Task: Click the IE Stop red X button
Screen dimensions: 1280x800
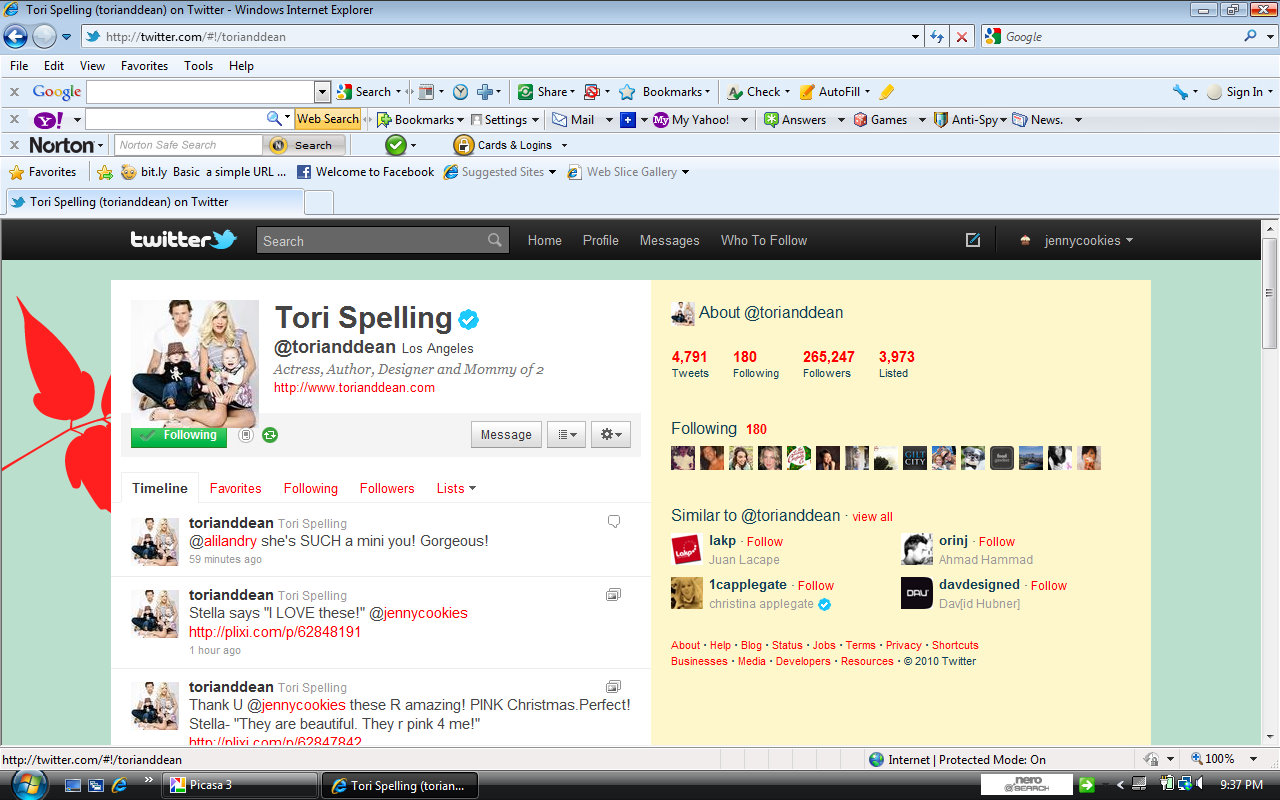Action: click(962, 36)
